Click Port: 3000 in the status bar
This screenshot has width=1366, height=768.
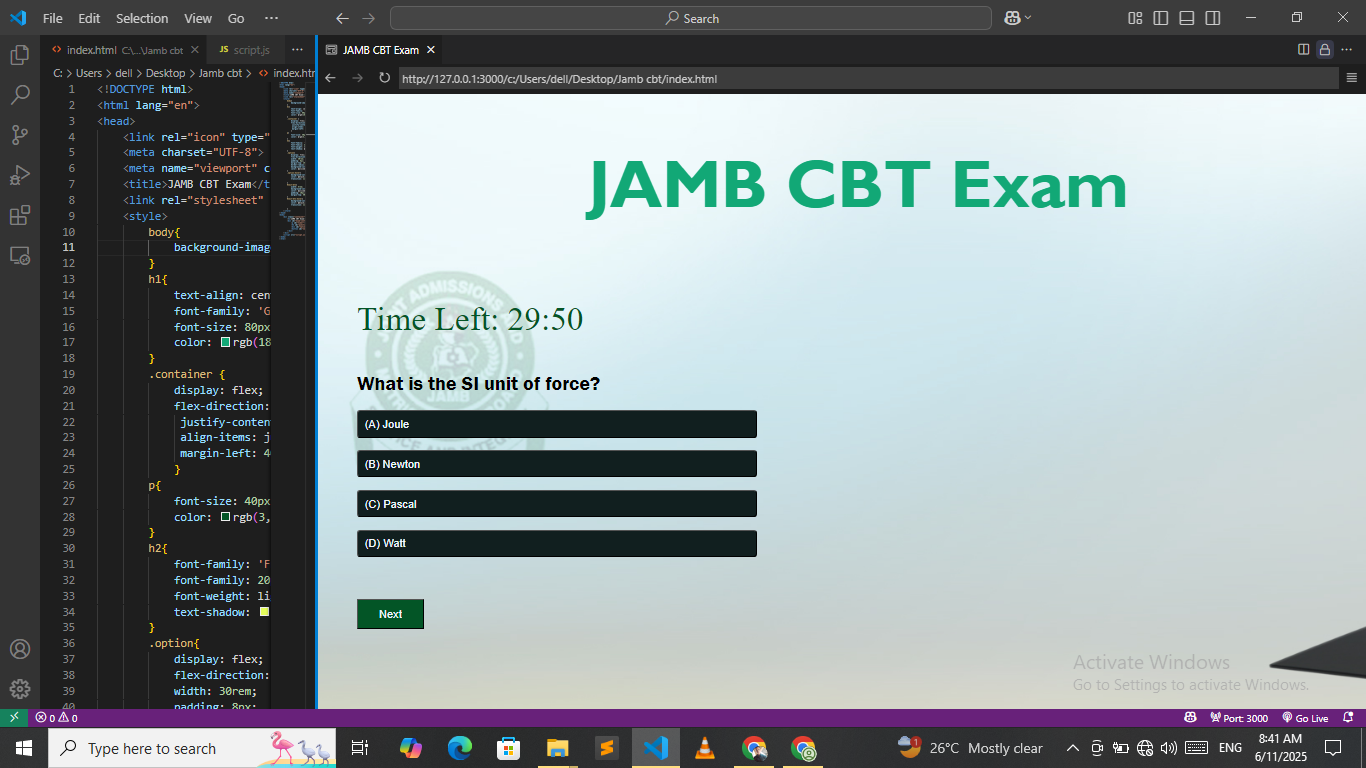click(x=1238, y=718)
